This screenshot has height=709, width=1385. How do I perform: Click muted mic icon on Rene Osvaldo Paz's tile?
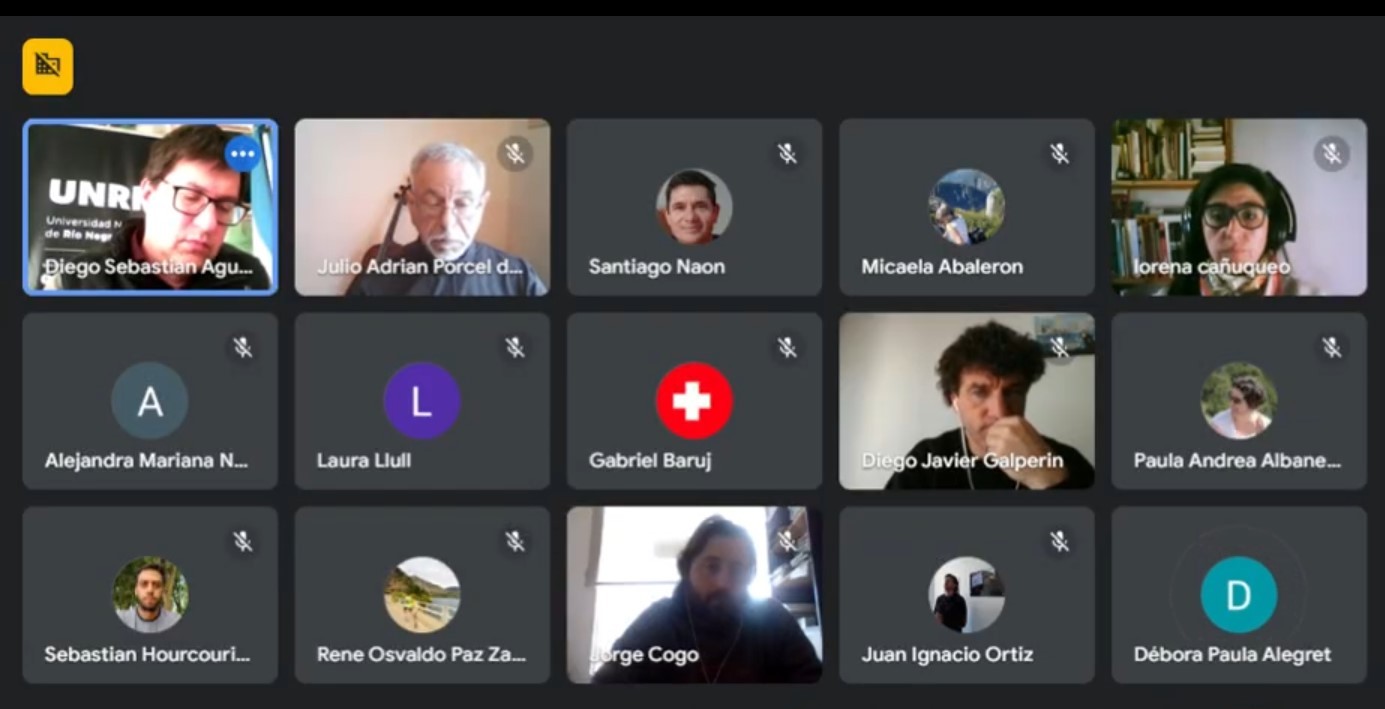click(x=515, y=542)
